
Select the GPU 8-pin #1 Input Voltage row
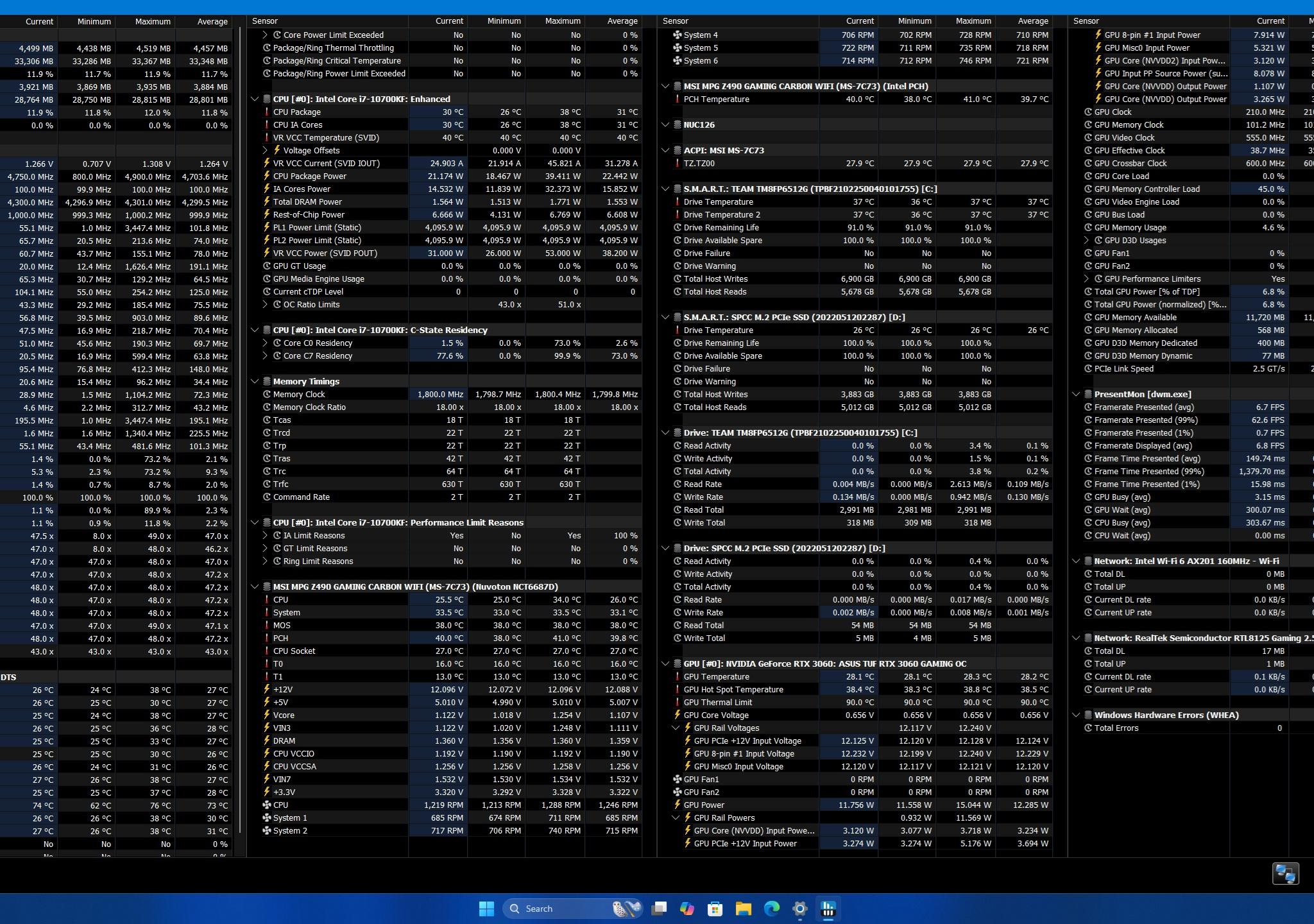855,753
